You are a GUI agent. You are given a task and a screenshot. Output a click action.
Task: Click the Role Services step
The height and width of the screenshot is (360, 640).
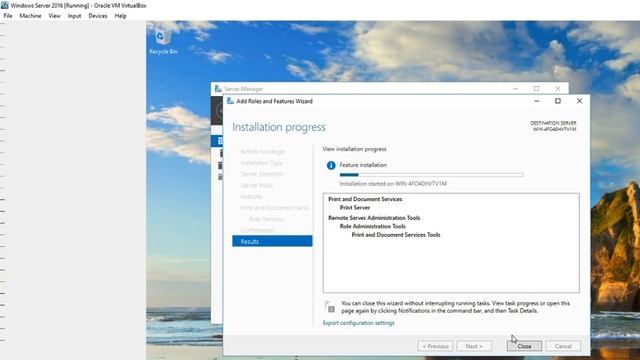coord(266,219)
